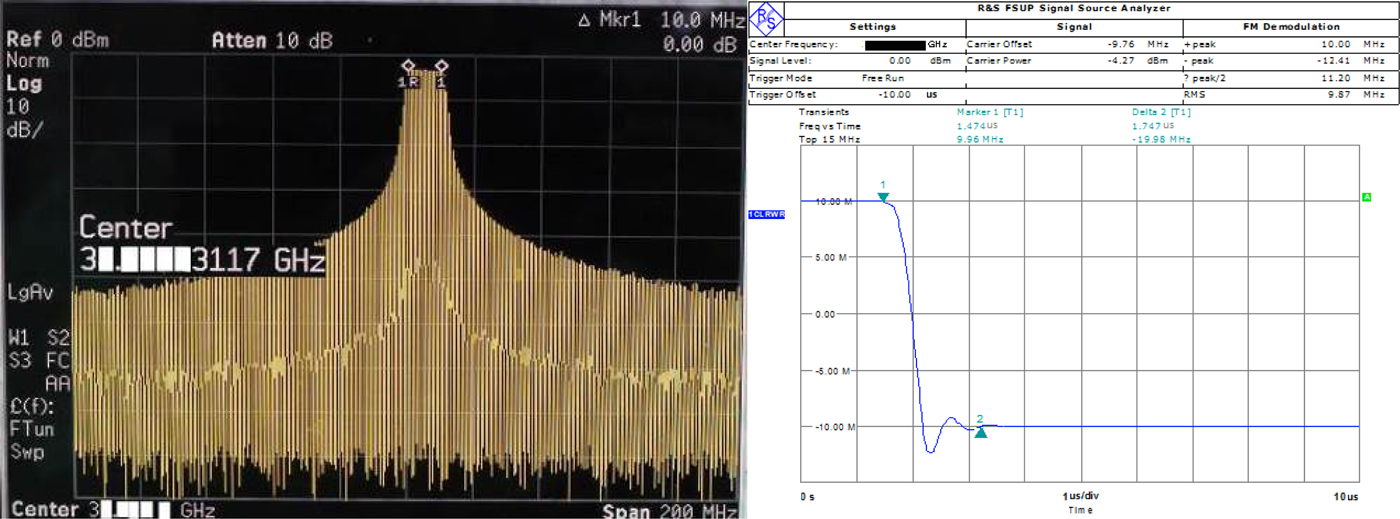Click the Signal column header
This screenshot has width=1400, height=519.
pyautogui.click(x=1073, y=27)
